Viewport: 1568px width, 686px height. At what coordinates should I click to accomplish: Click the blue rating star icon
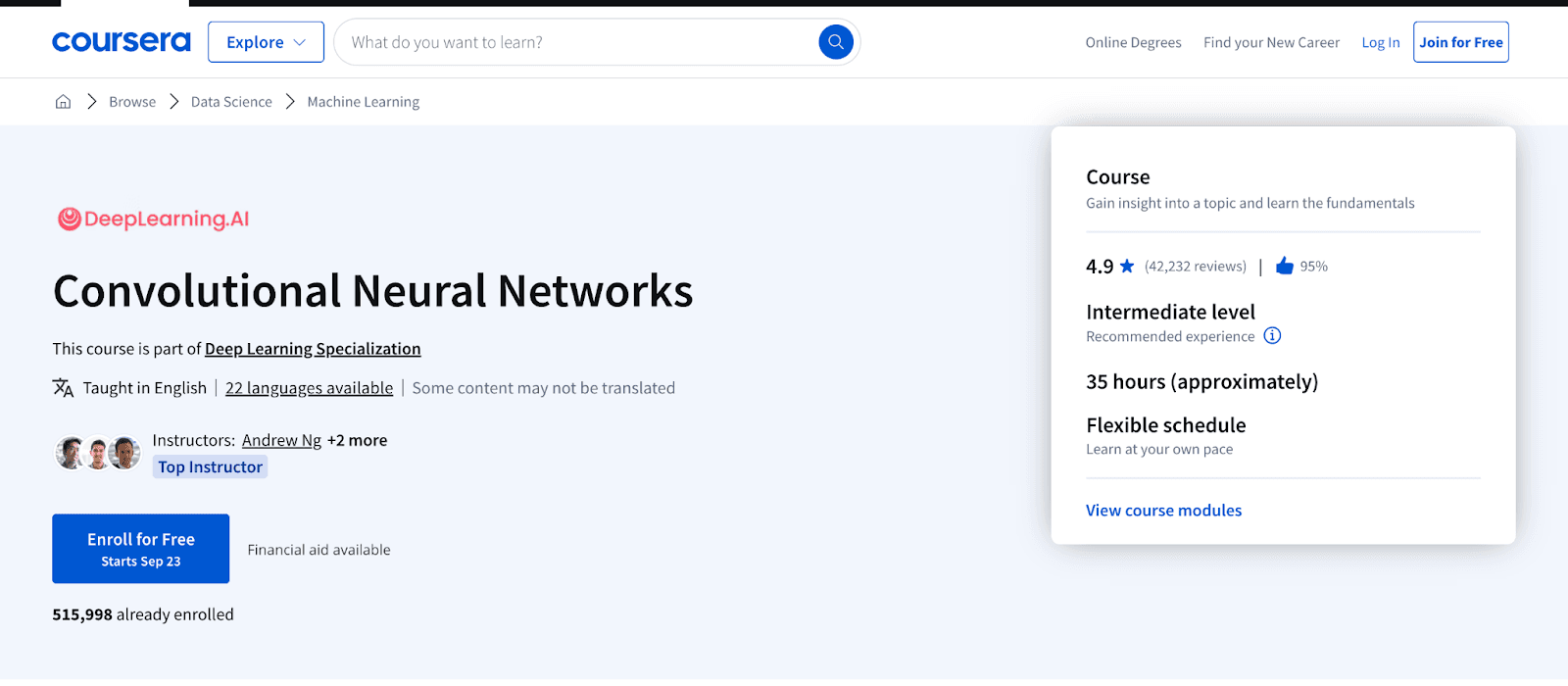1127,267
